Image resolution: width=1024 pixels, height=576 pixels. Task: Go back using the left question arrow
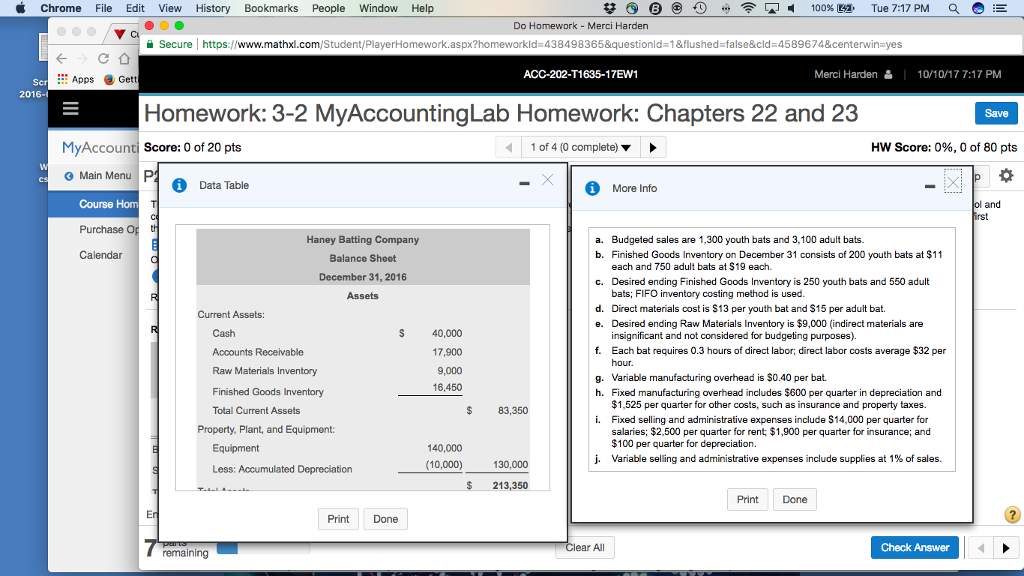[x=508, y=146]
